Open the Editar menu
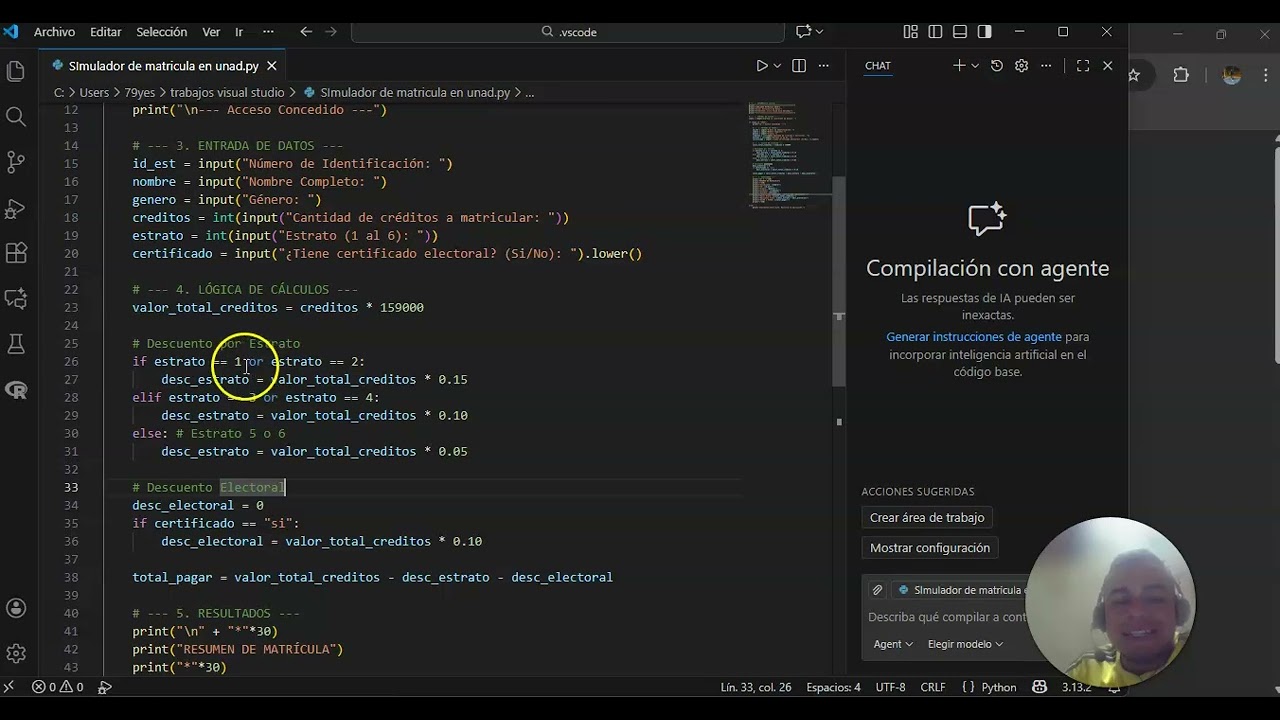 pos(106,32)
